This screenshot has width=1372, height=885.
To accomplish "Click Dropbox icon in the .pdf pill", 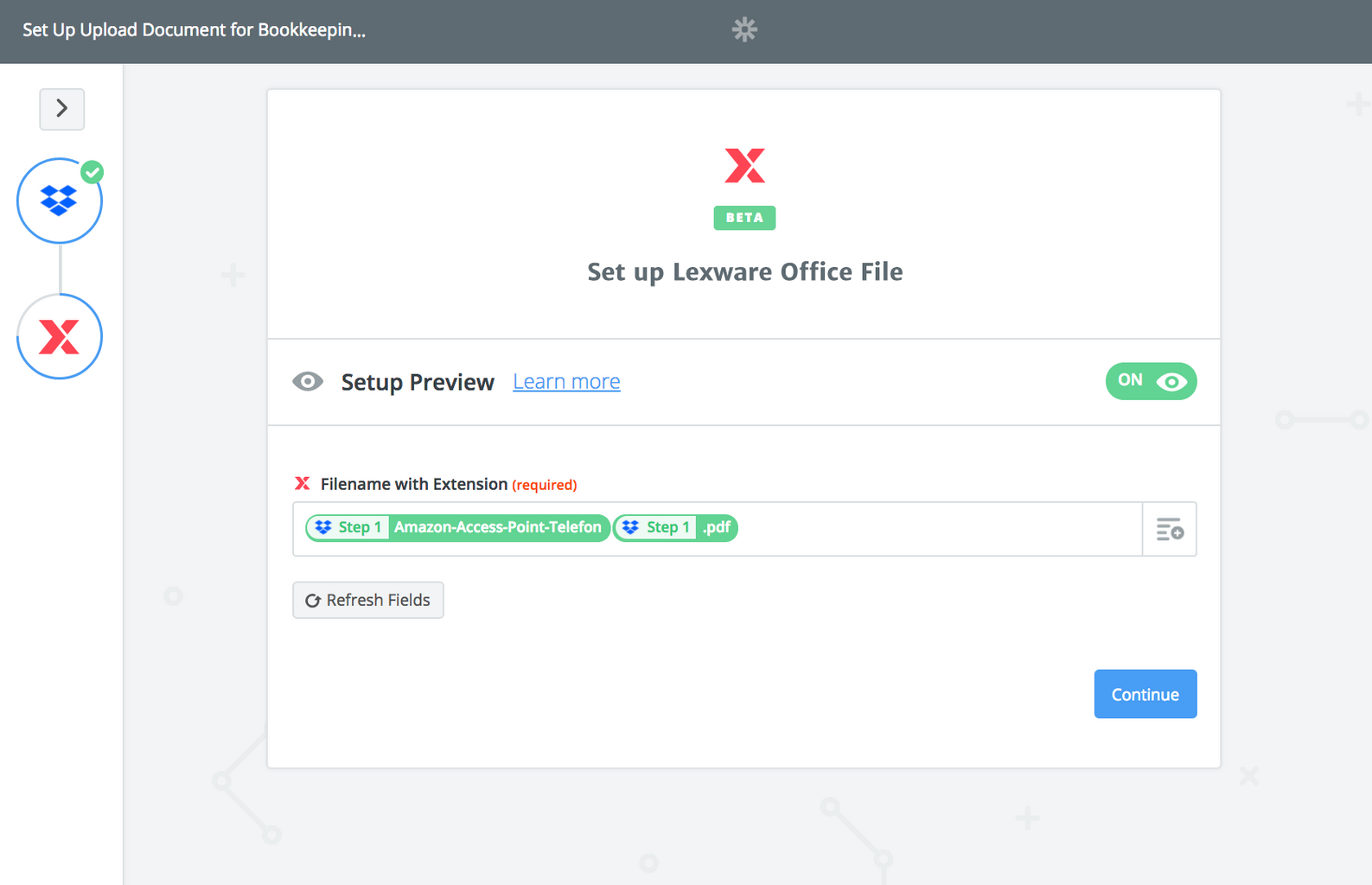I will (x=631, y=527).
